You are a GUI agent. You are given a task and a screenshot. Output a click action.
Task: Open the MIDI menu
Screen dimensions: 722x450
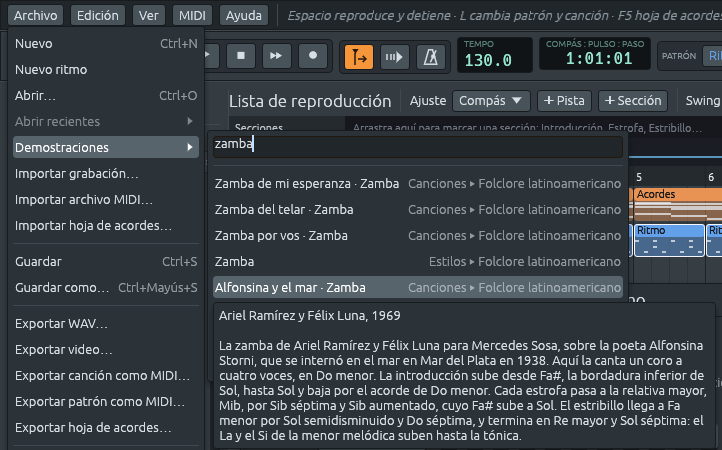pos(192,15)
